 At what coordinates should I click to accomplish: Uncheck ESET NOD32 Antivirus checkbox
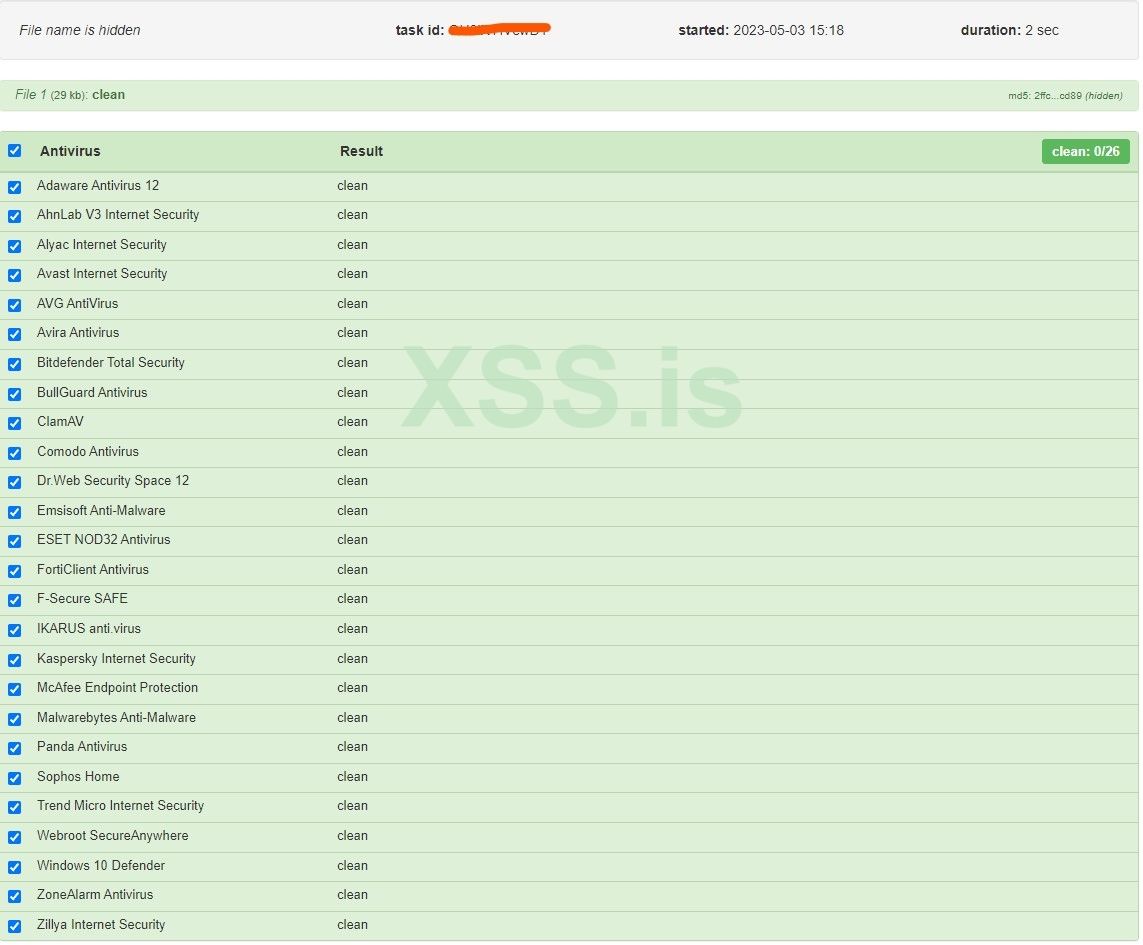[15, 542]
